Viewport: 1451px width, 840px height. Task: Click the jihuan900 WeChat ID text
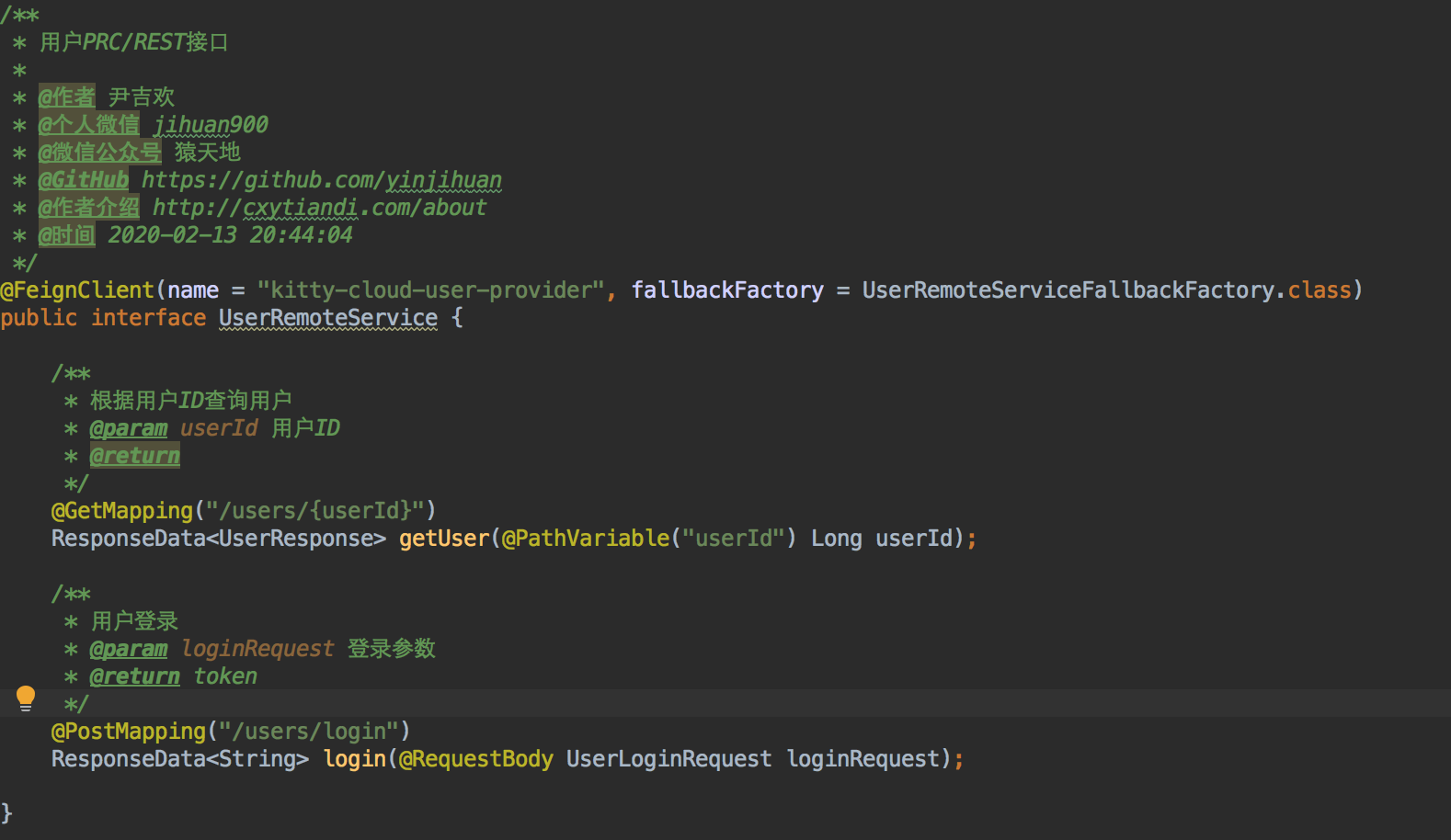[211, 125]
